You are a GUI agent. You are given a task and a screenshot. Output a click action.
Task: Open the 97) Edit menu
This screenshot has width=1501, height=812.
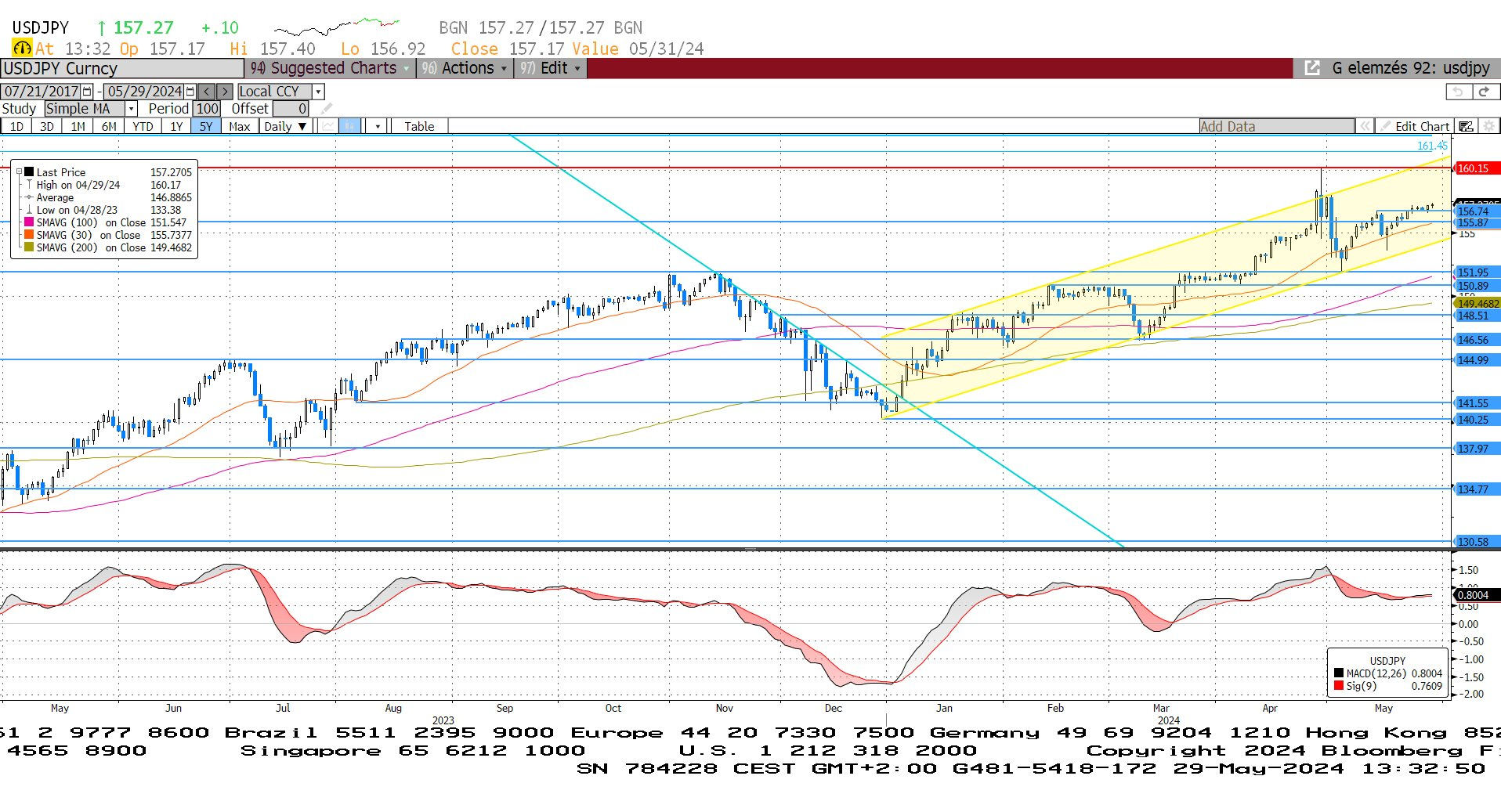click(x=550, y=68)
